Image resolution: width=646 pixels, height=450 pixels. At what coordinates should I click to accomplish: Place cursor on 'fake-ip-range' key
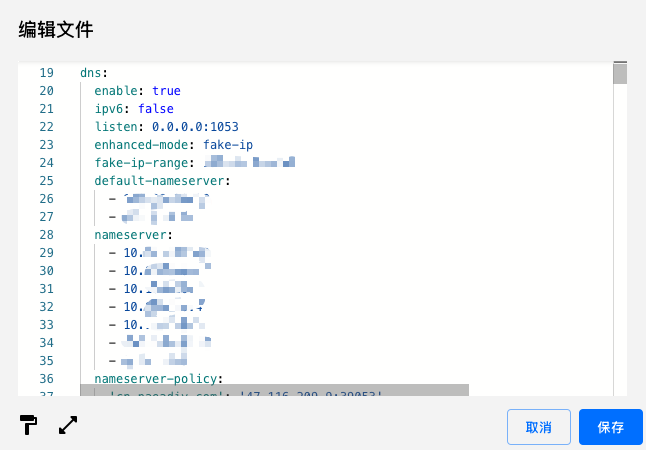(141, 163)
